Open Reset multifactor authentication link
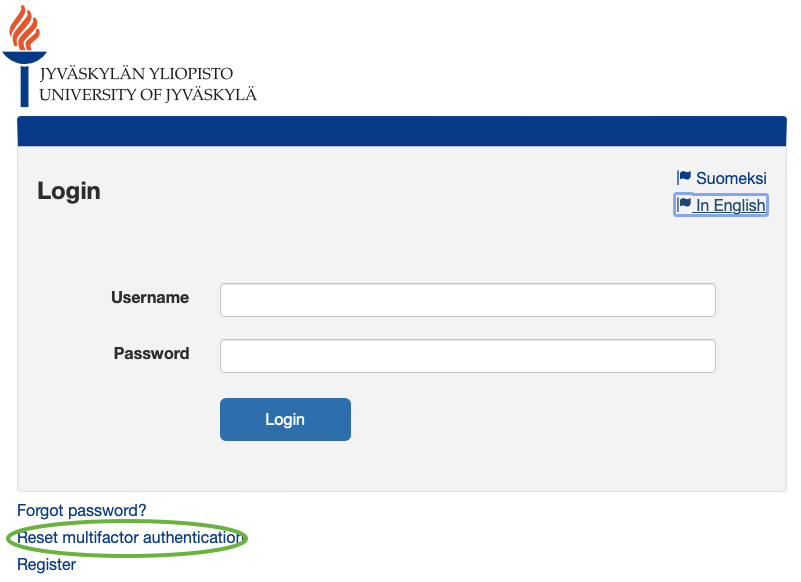 [x=130, y=538]
